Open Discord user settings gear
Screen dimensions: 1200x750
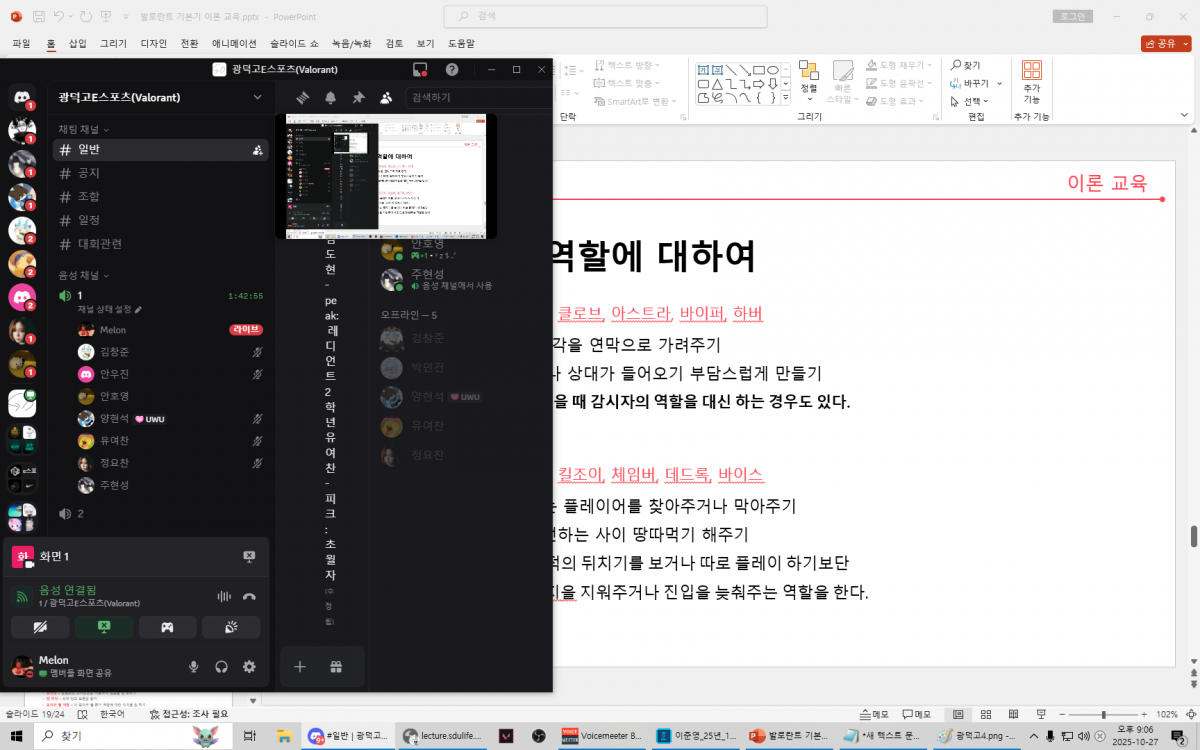249,667
